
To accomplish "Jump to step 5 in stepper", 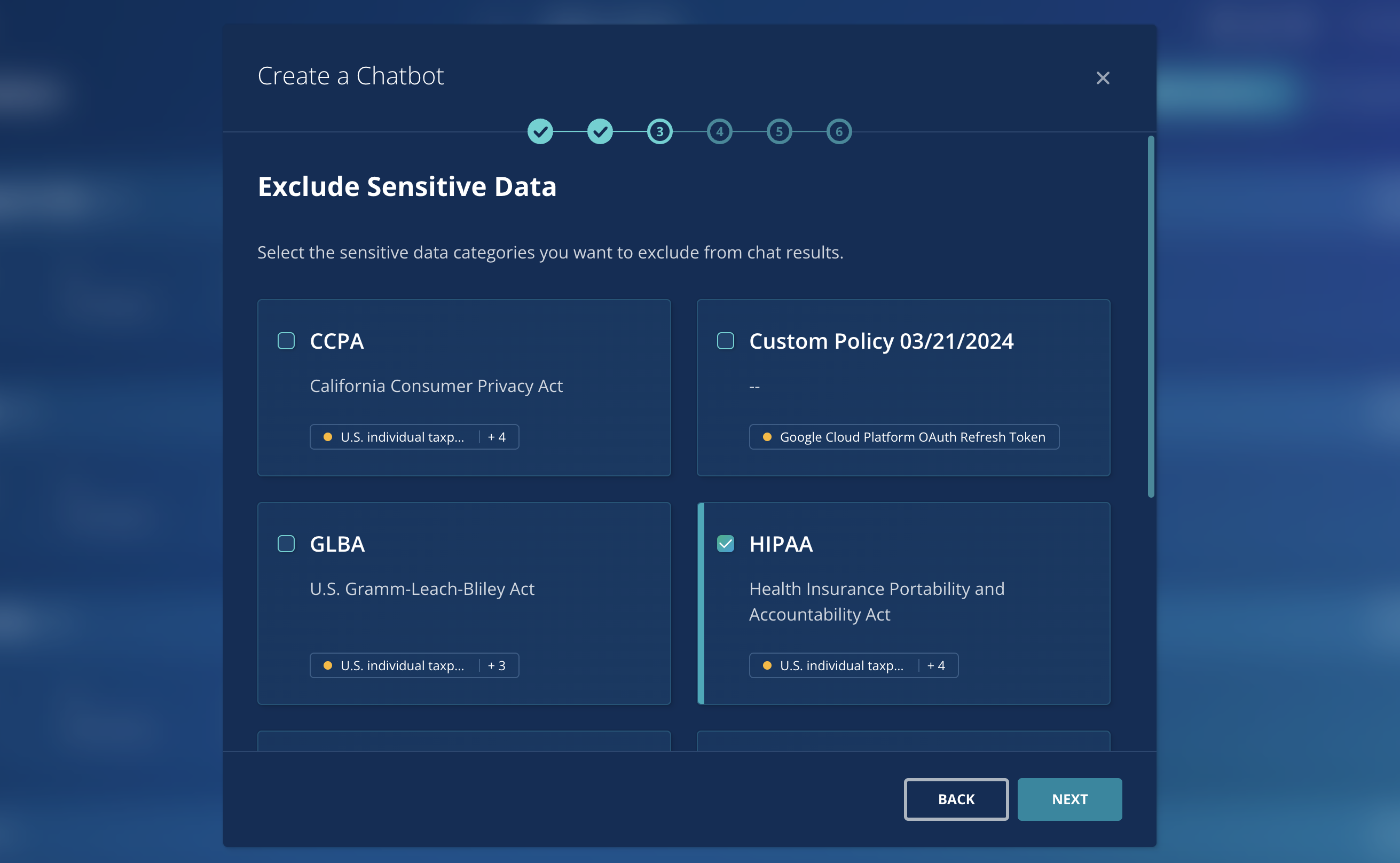I will pyautogui.click(x=780, y=132).
